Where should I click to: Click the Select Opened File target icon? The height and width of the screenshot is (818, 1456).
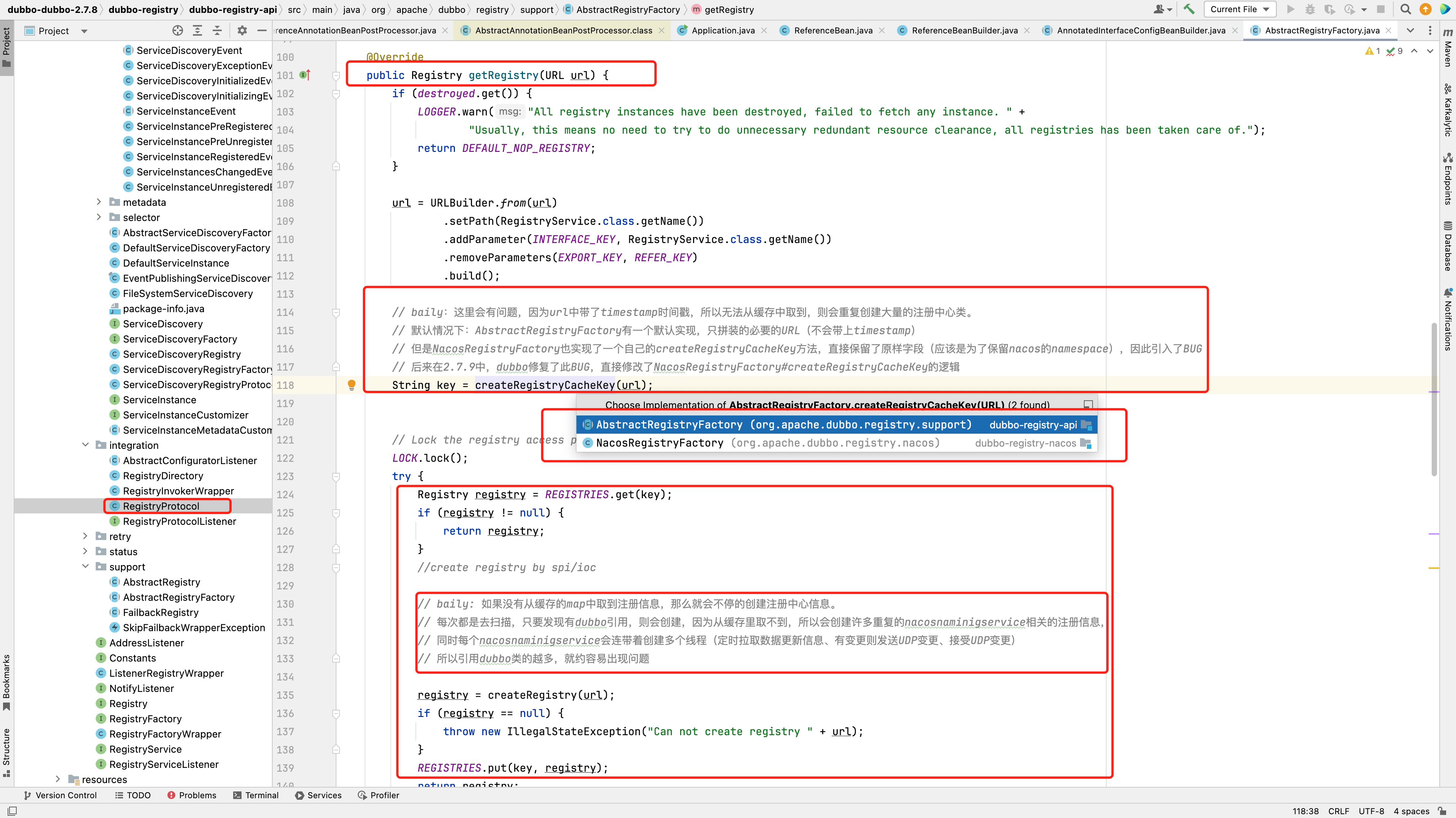177,30
